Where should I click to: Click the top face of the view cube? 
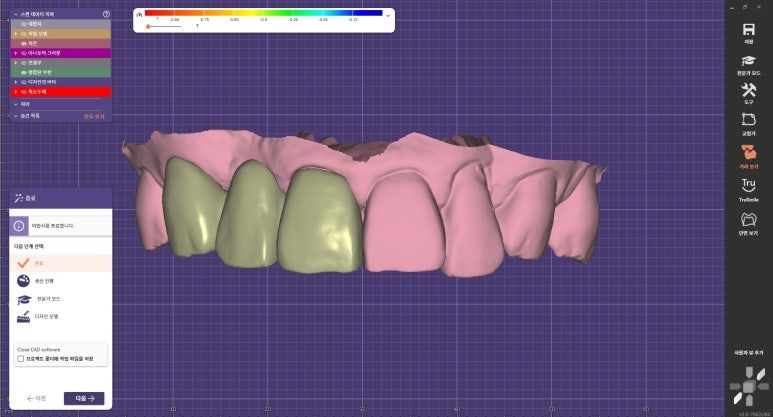tap(748, 374)
